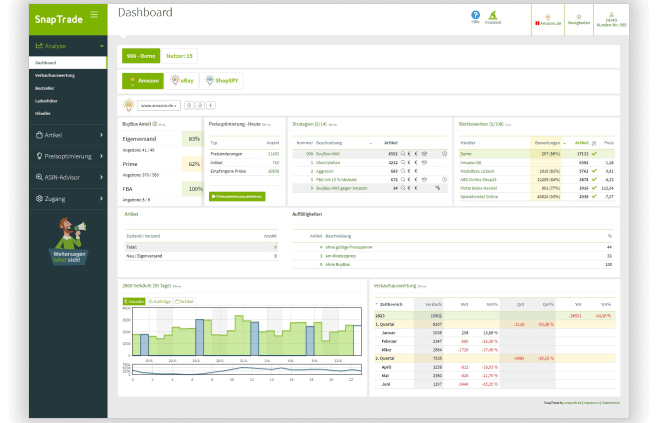
Task: Click the magnifier icon in the BuyBox-MAX strategy row
Action: point(403,154)
